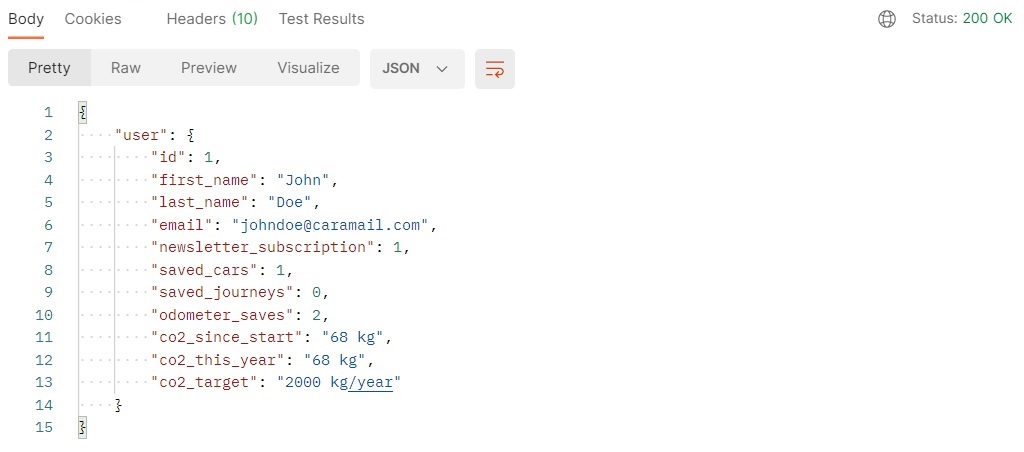Switch to Test Results tab

tap(321, 19)
